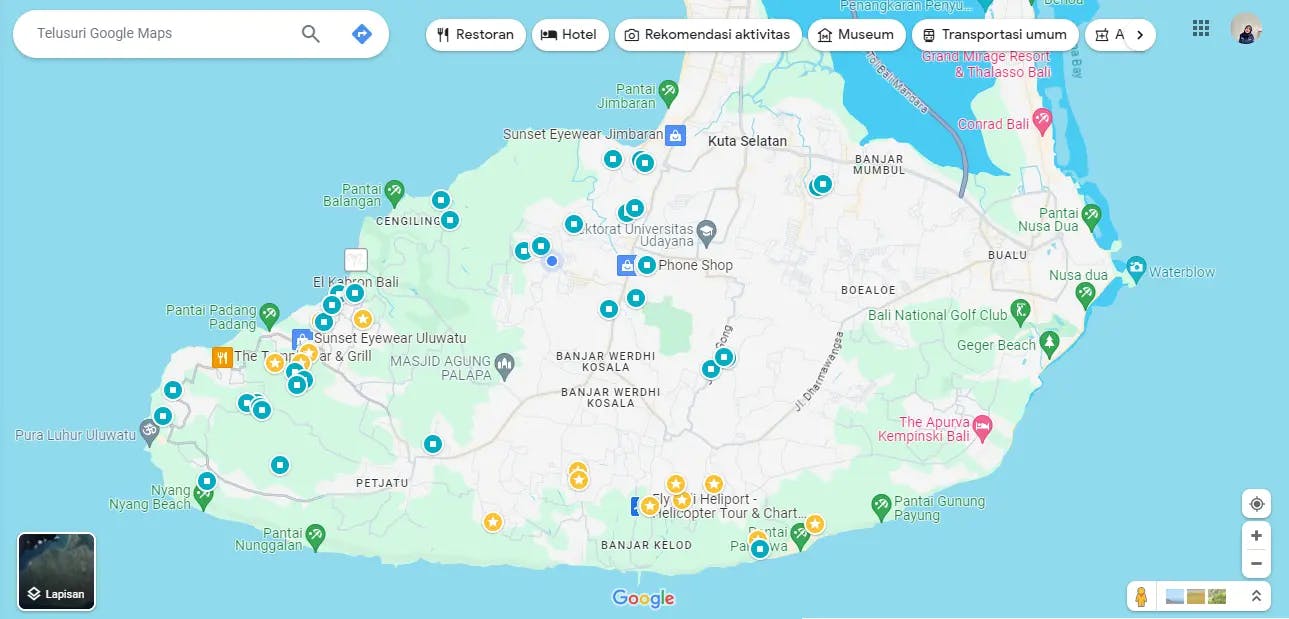Viewport: 1289px width, 619px height.
Task: Open the Bali National Golf Club marker
Action: (x=1021, y=311)
